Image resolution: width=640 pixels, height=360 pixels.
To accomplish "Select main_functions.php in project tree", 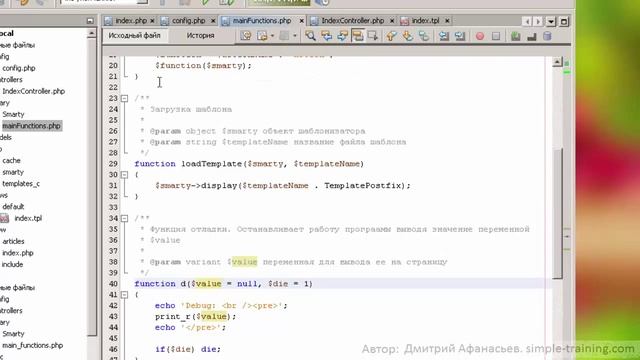I will 33,345.
